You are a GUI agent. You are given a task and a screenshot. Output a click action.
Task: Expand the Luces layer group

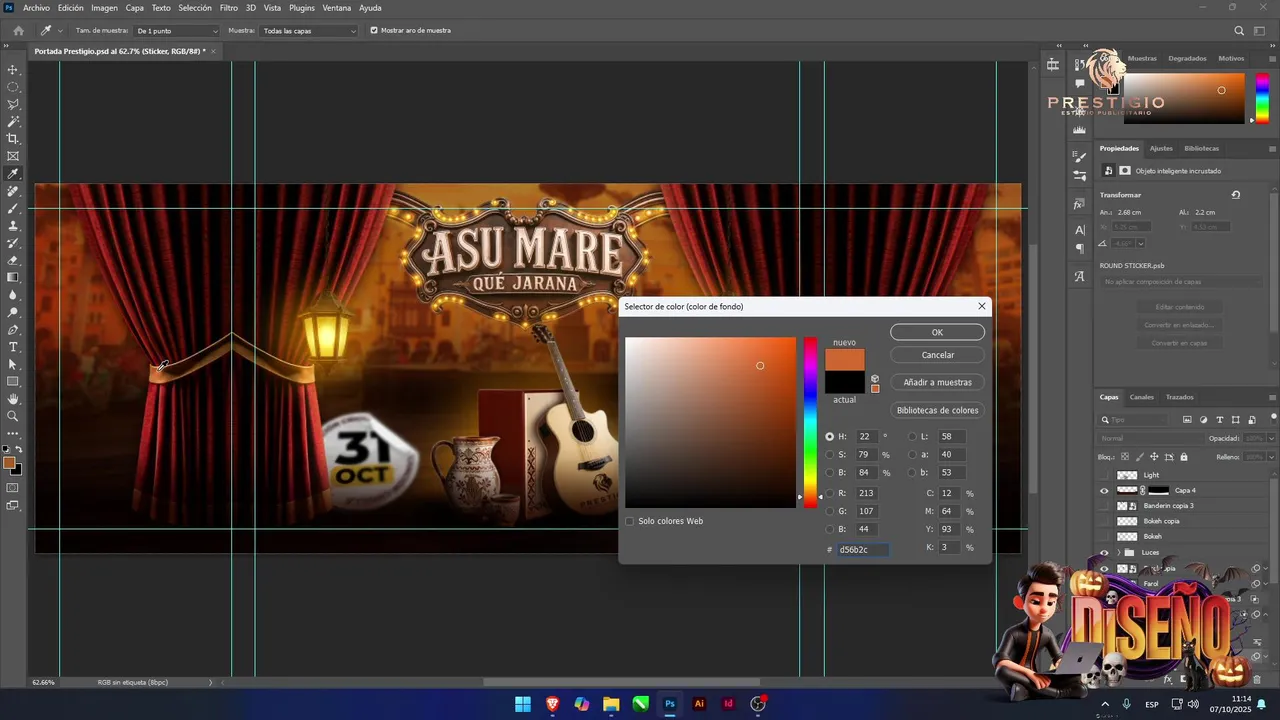pos(1117,552)
